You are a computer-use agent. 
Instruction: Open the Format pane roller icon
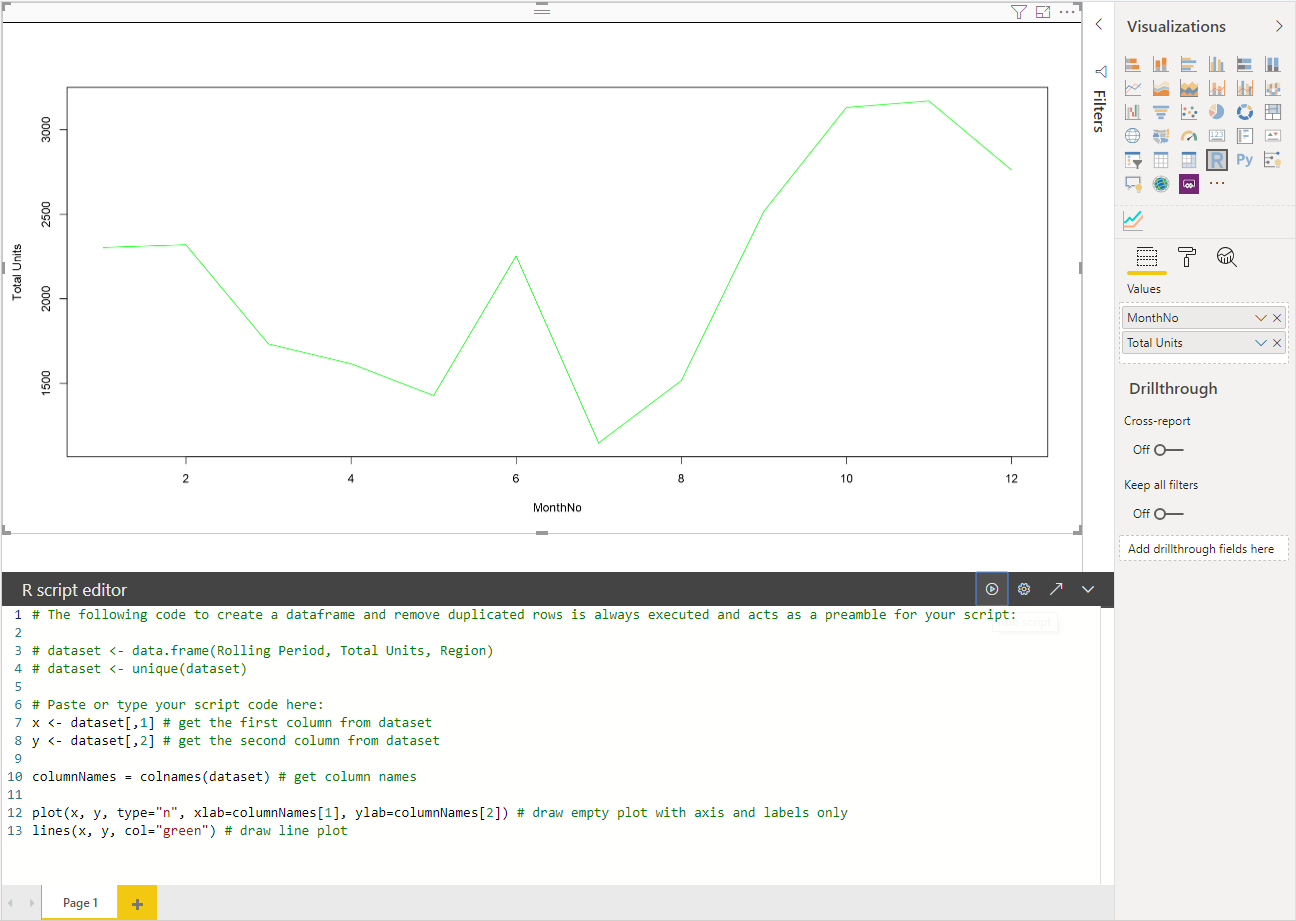(1186, 257)
